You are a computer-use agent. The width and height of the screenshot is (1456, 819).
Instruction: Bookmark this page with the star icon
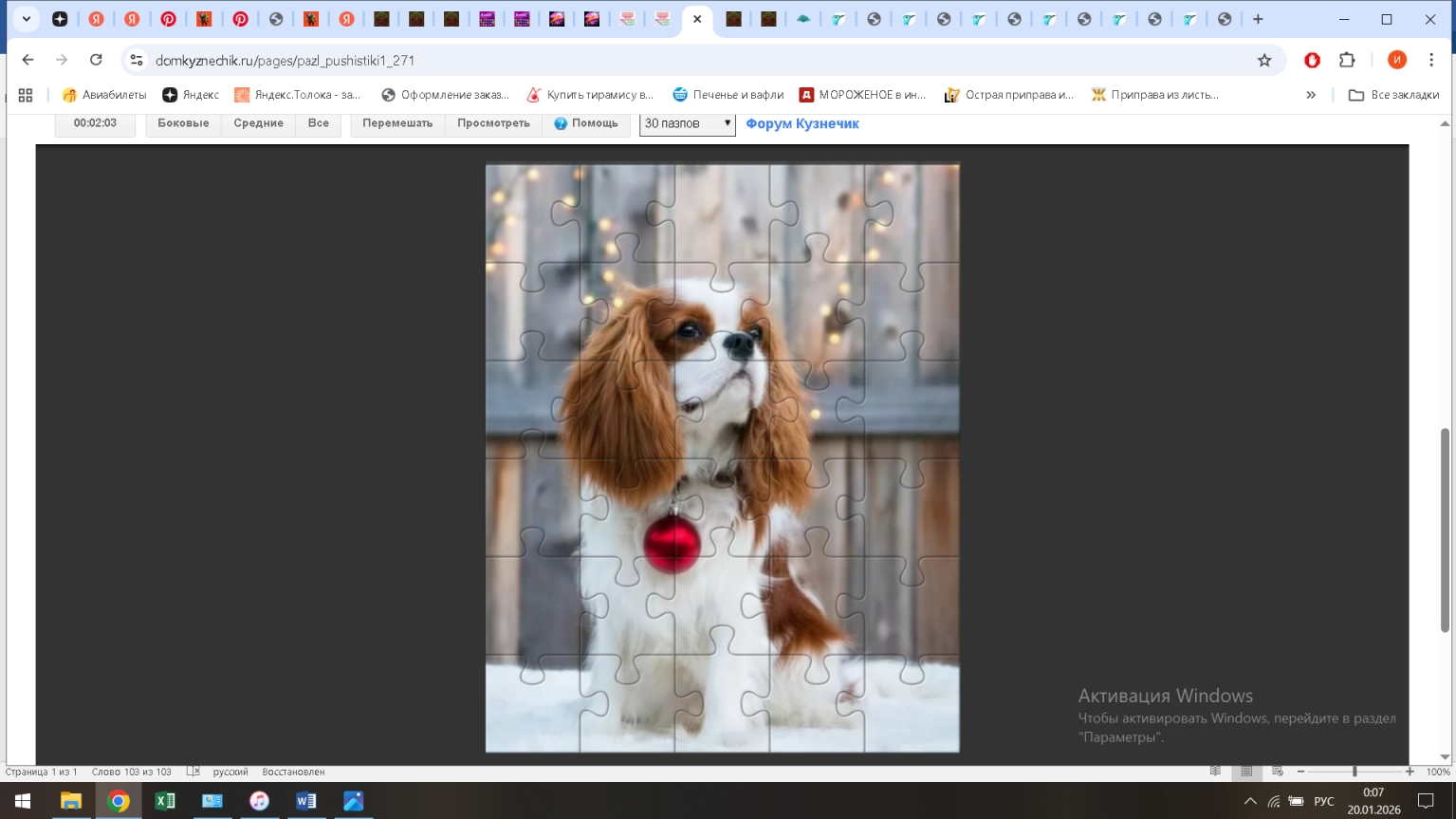point(1263,60)
